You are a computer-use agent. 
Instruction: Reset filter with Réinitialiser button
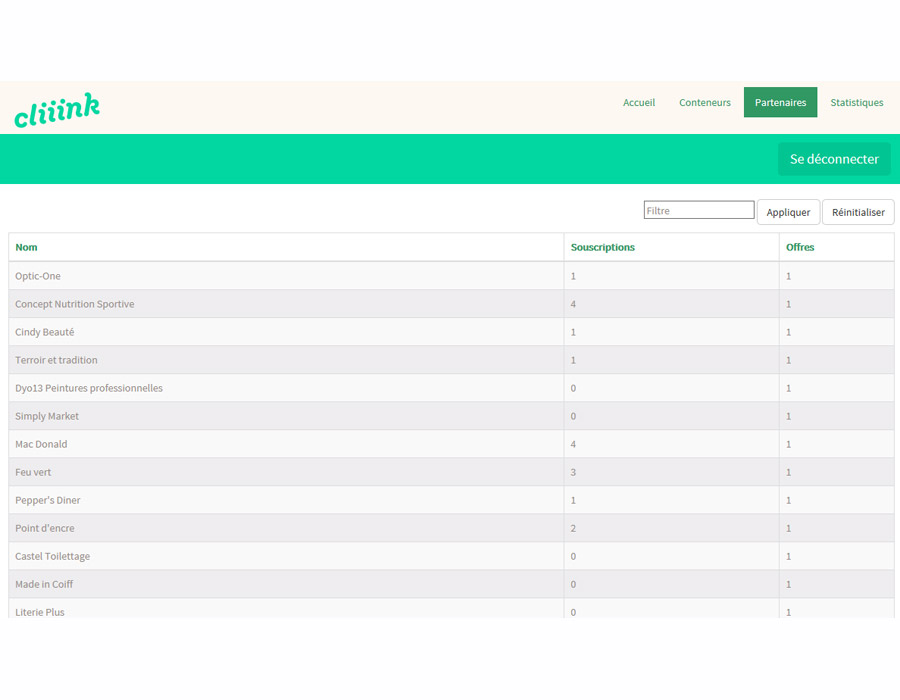coord(858,212)
